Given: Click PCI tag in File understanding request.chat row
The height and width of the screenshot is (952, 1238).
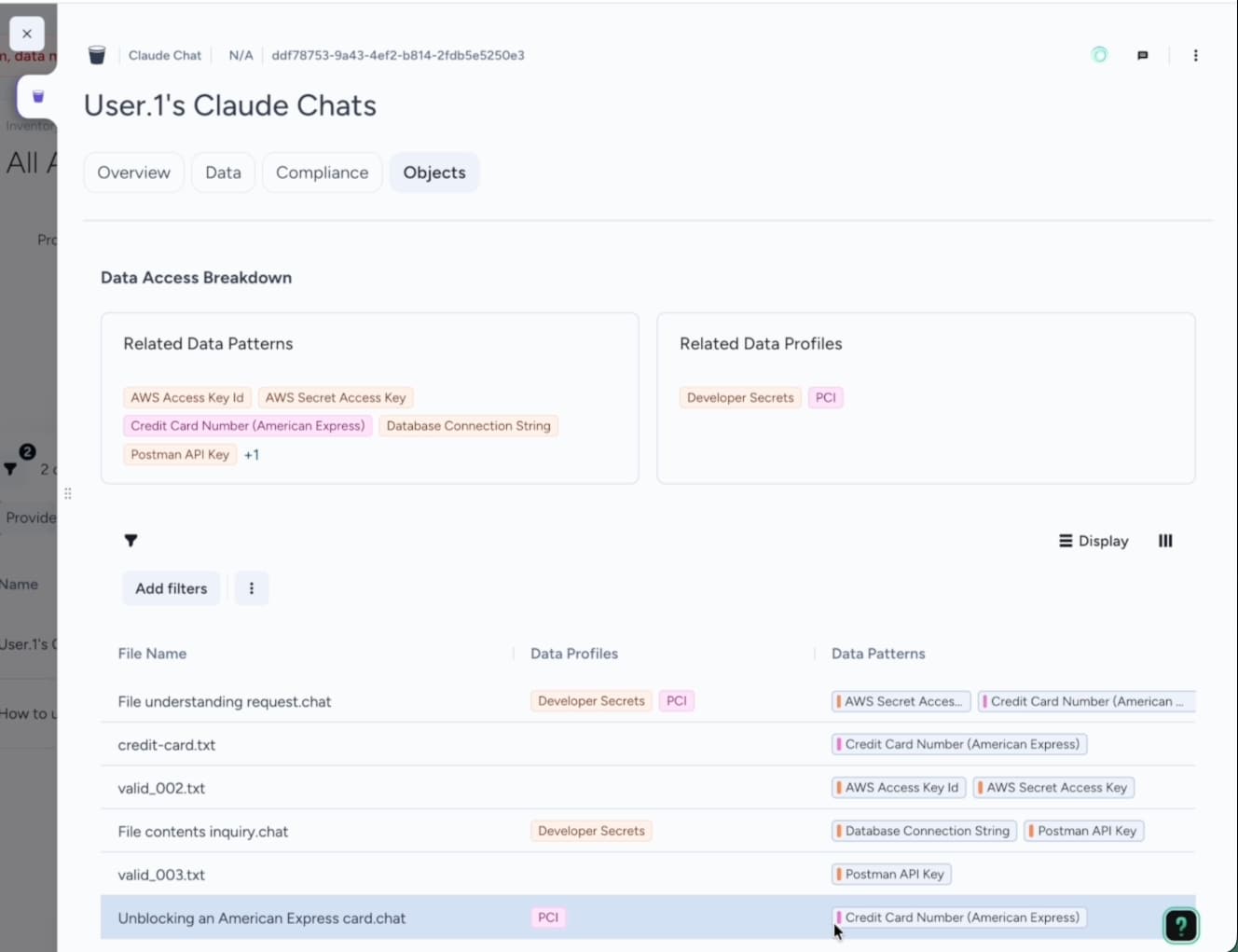Looking at the screenshot, I should (x=677, y=701).
